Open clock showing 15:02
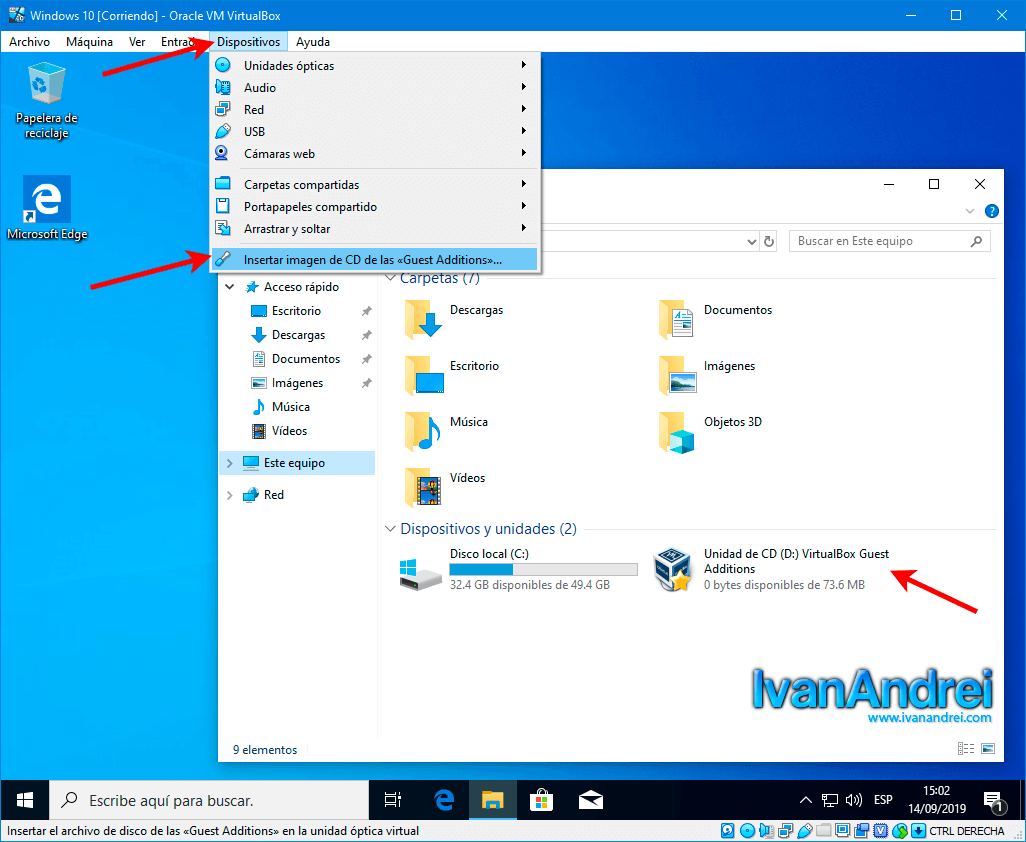Image resolution: width=1026 pixels, height=842 pixels. click(937, 799)
